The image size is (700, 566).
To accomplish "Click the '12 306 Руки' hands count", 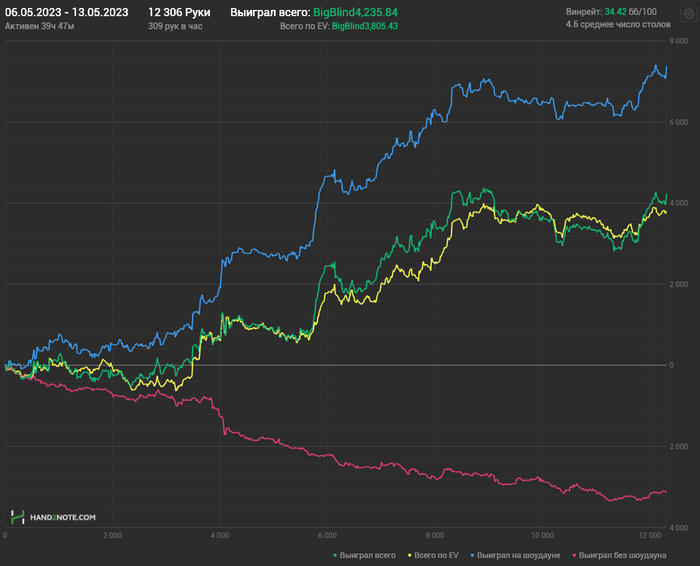I will coord(179,12).
